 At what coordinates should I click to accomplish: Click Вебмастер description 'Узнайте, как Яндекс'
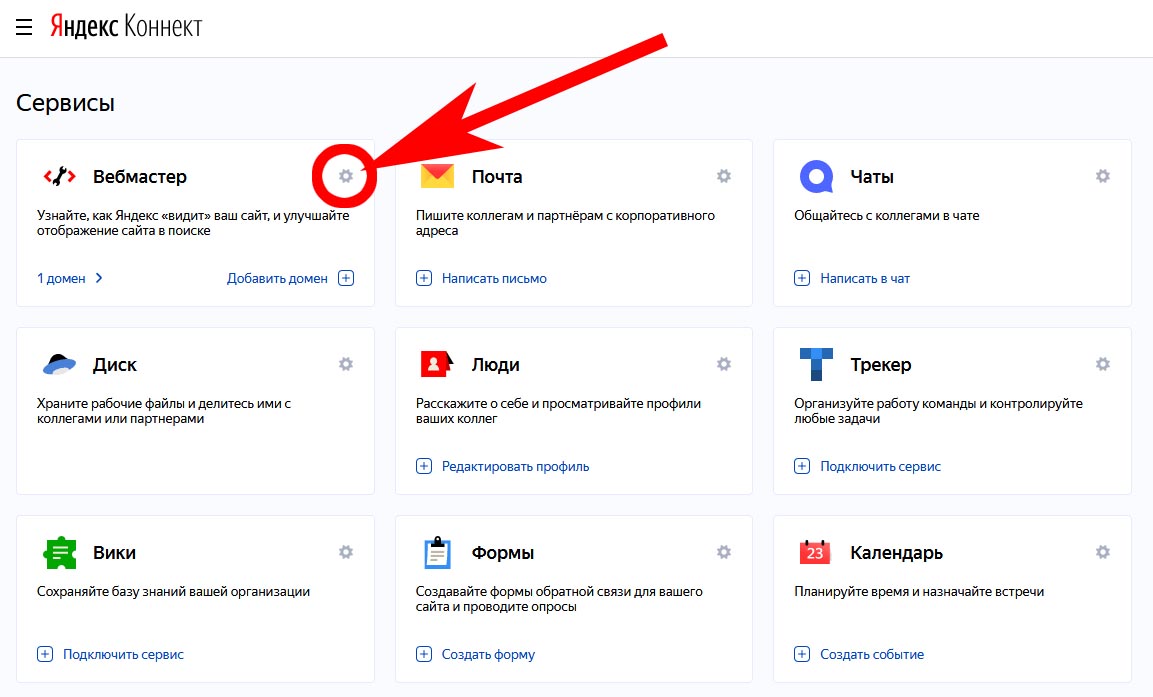193,223
